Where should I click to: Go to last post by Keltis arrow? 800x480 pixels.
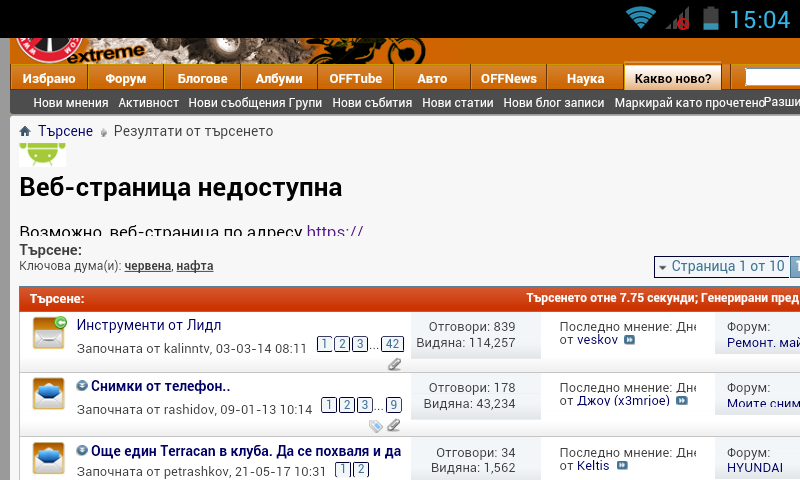(622, 465)
